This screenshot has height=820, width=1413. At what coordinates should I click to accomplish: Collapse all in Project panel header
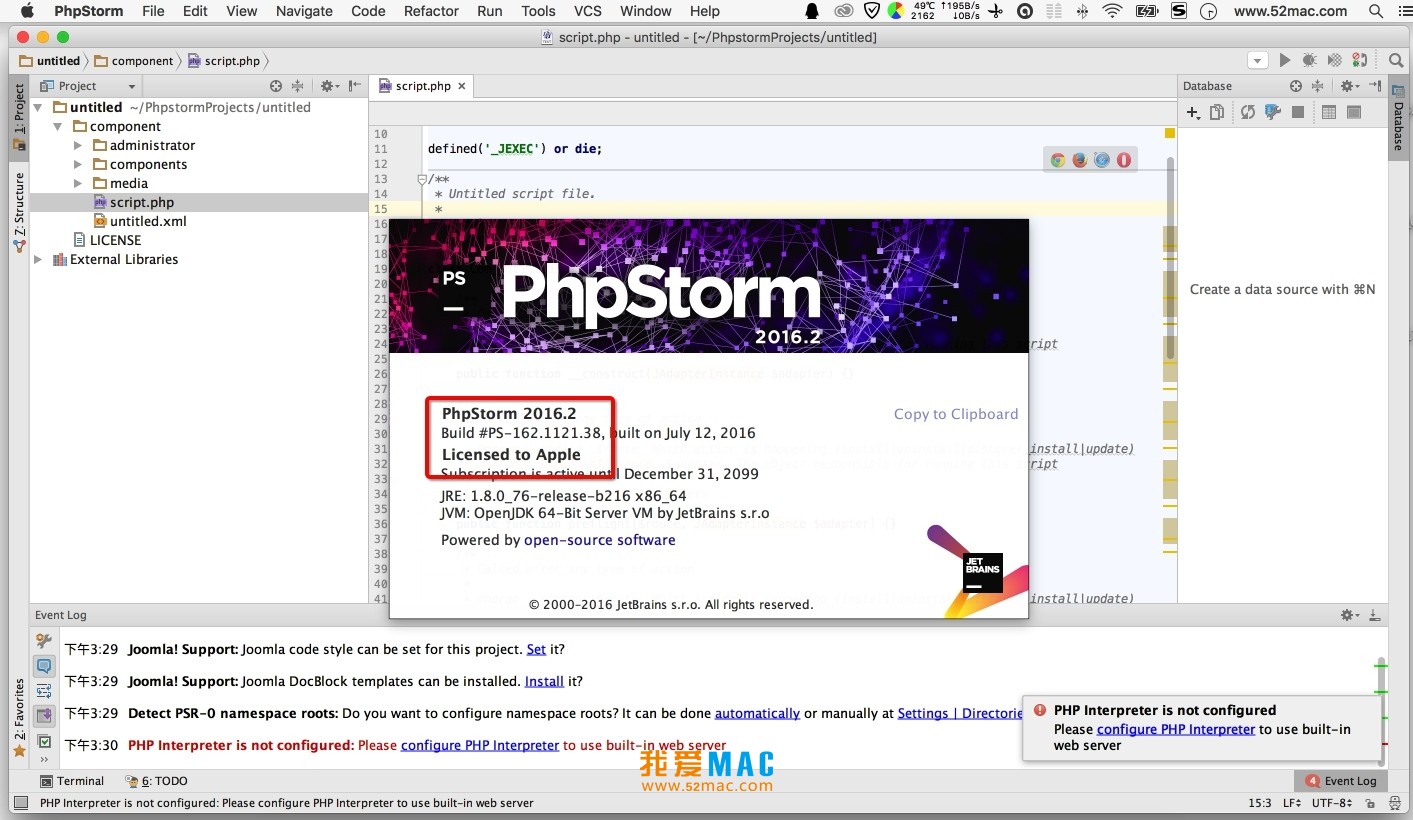(298, 86)
